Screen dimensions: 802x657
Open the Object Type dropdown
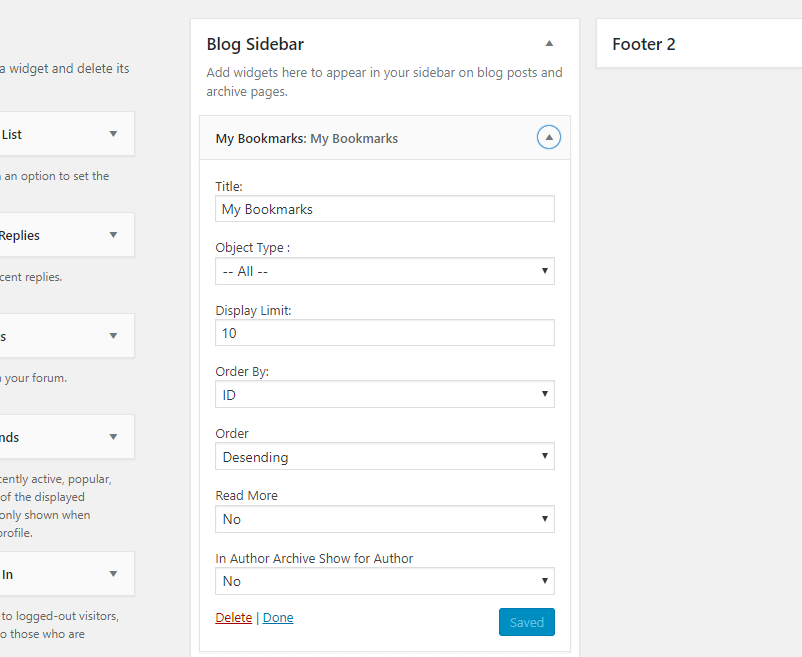coord(384,271)
